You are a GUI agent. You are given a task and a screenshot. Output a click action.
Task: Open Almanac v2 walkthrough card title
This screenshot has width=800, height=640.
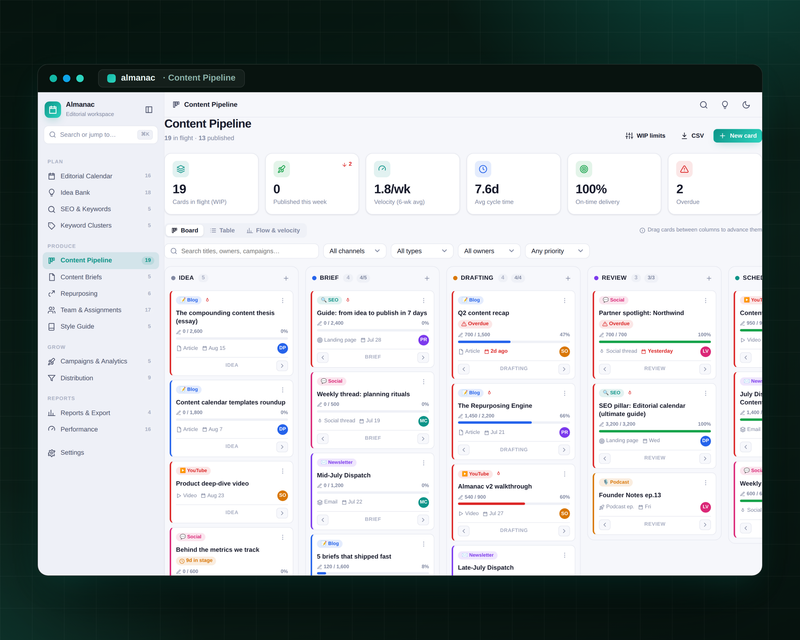coord(495,486)
